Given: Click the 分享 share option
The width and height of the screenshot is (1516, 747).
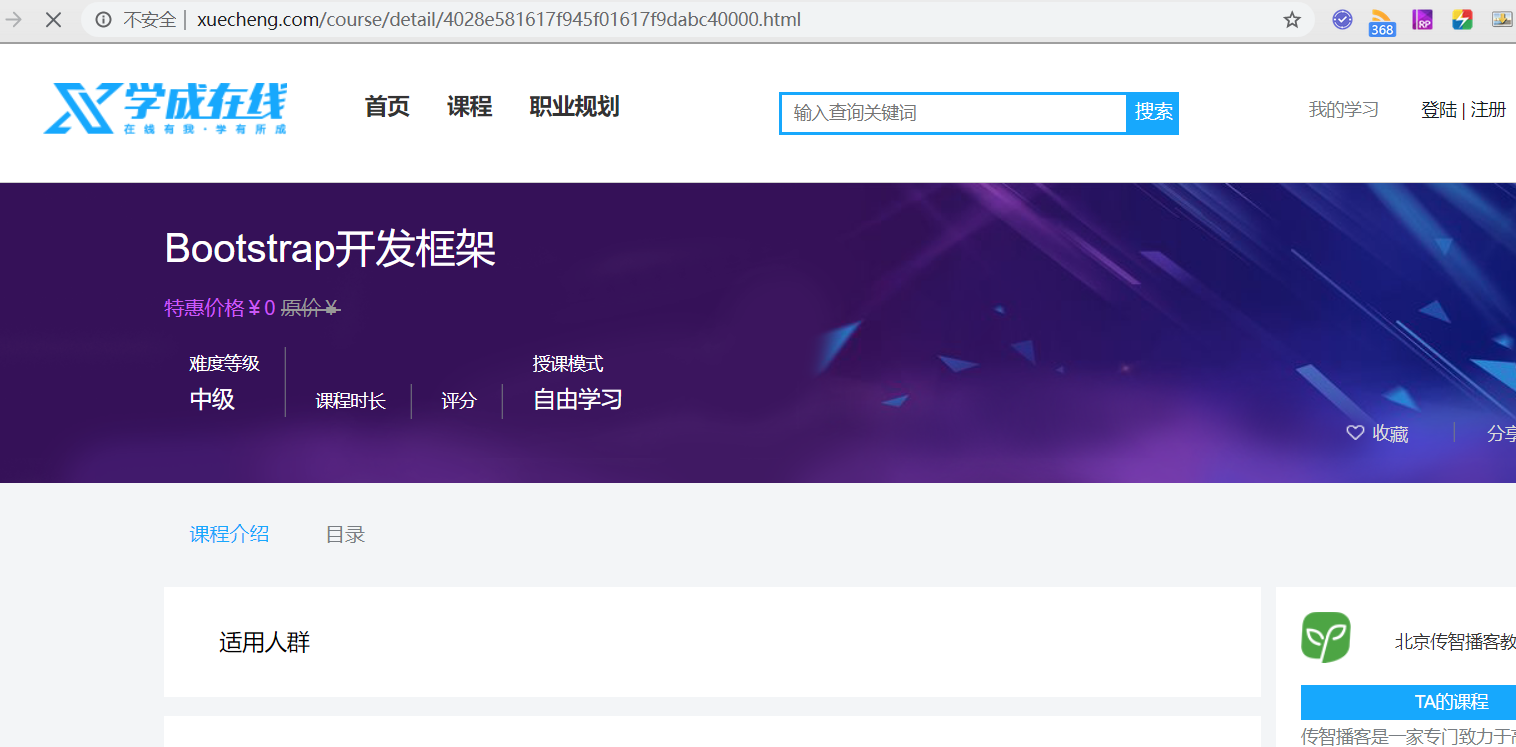Looking at the screenshot, I should point(1501,432).
